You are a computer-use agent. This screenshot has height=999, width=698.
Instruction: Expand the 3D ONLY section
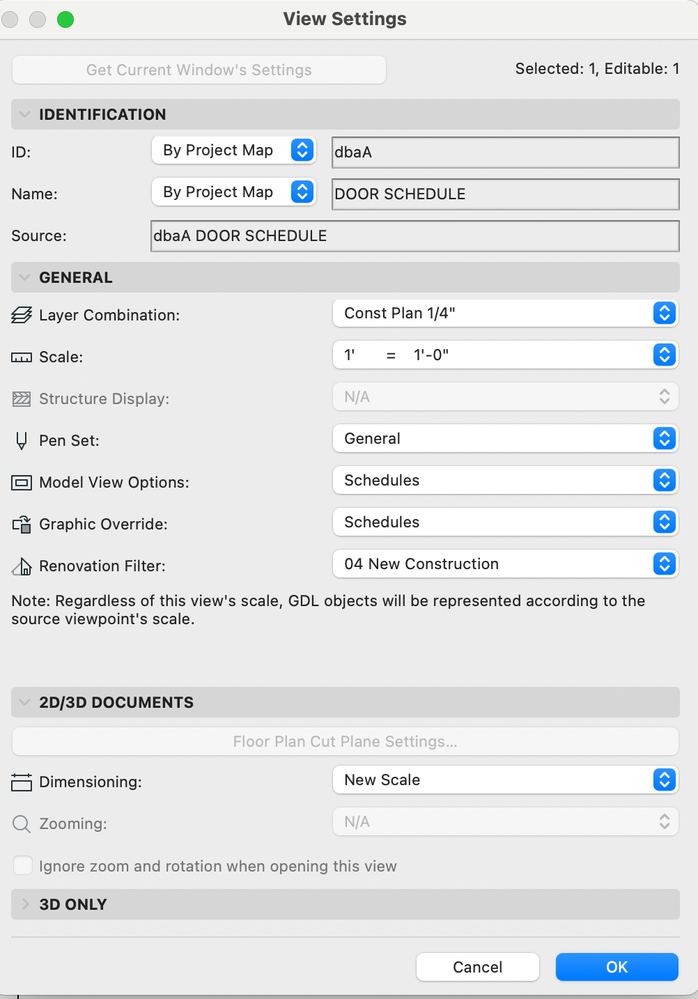24,904
